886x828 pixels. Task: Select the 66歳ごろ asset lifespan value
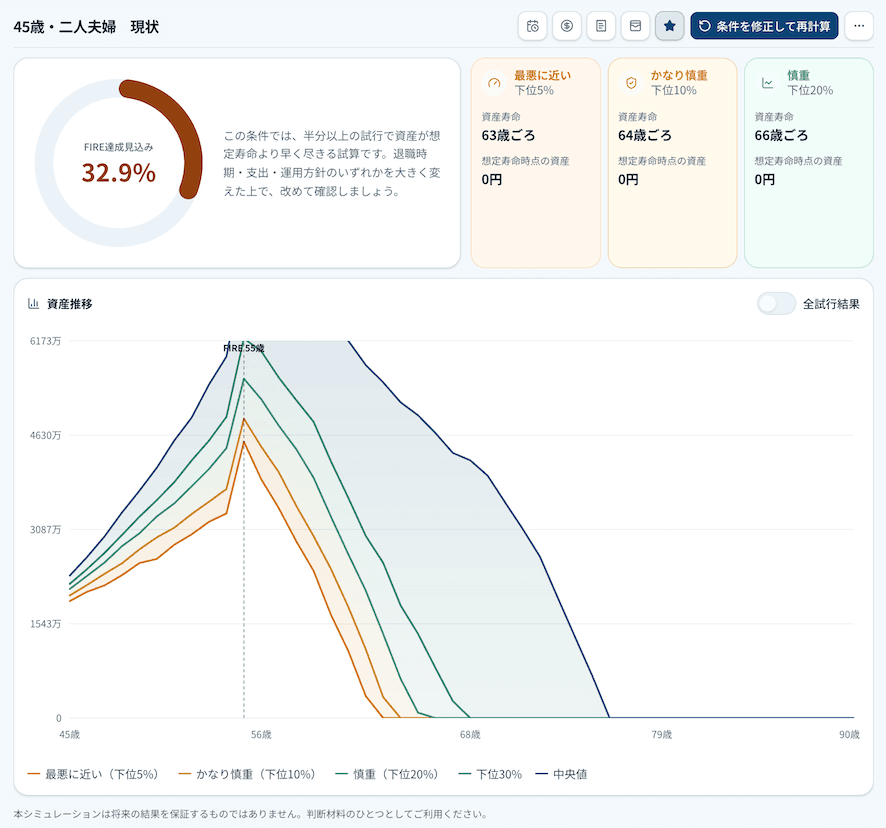coord(781,136)
